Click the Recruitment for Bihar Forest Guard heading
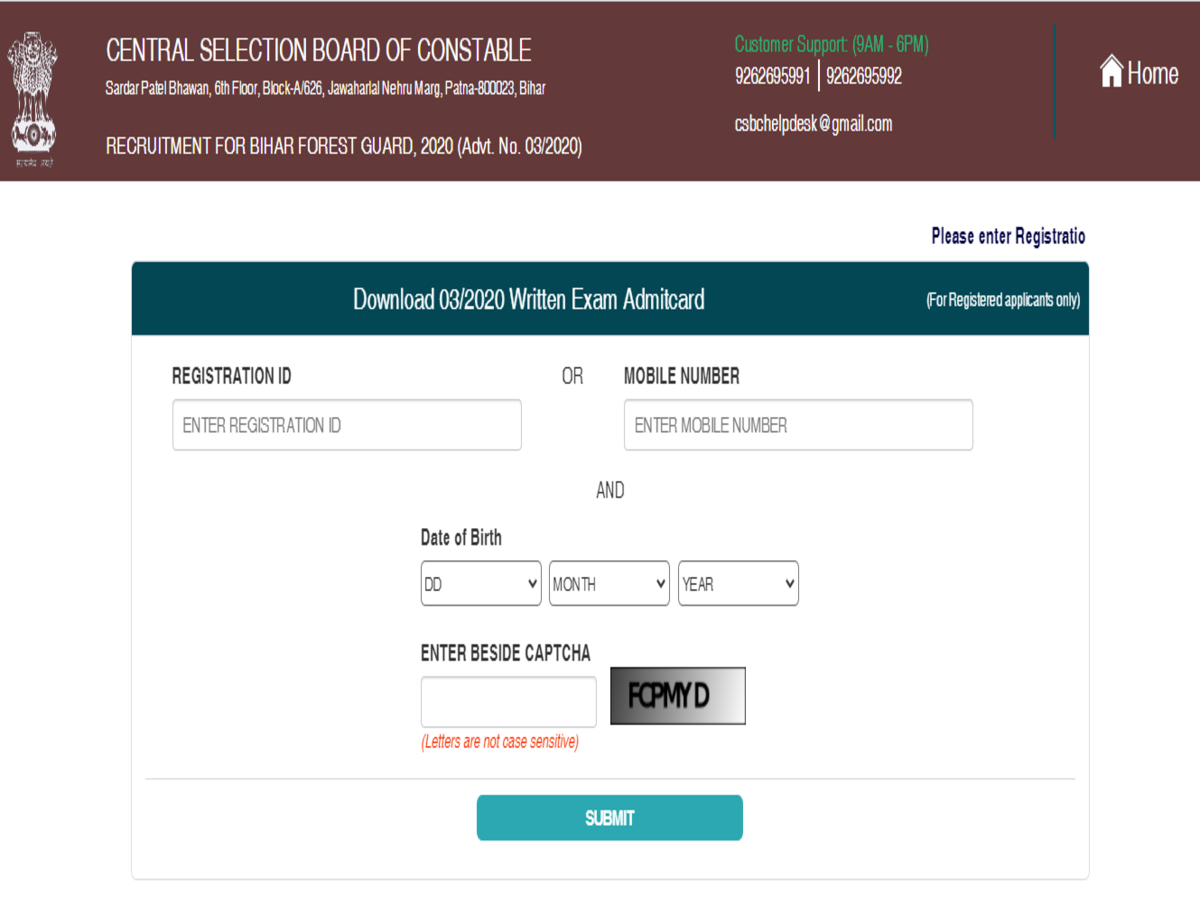This screenshot has width=1200, height=900. click(x=344, y=147)
